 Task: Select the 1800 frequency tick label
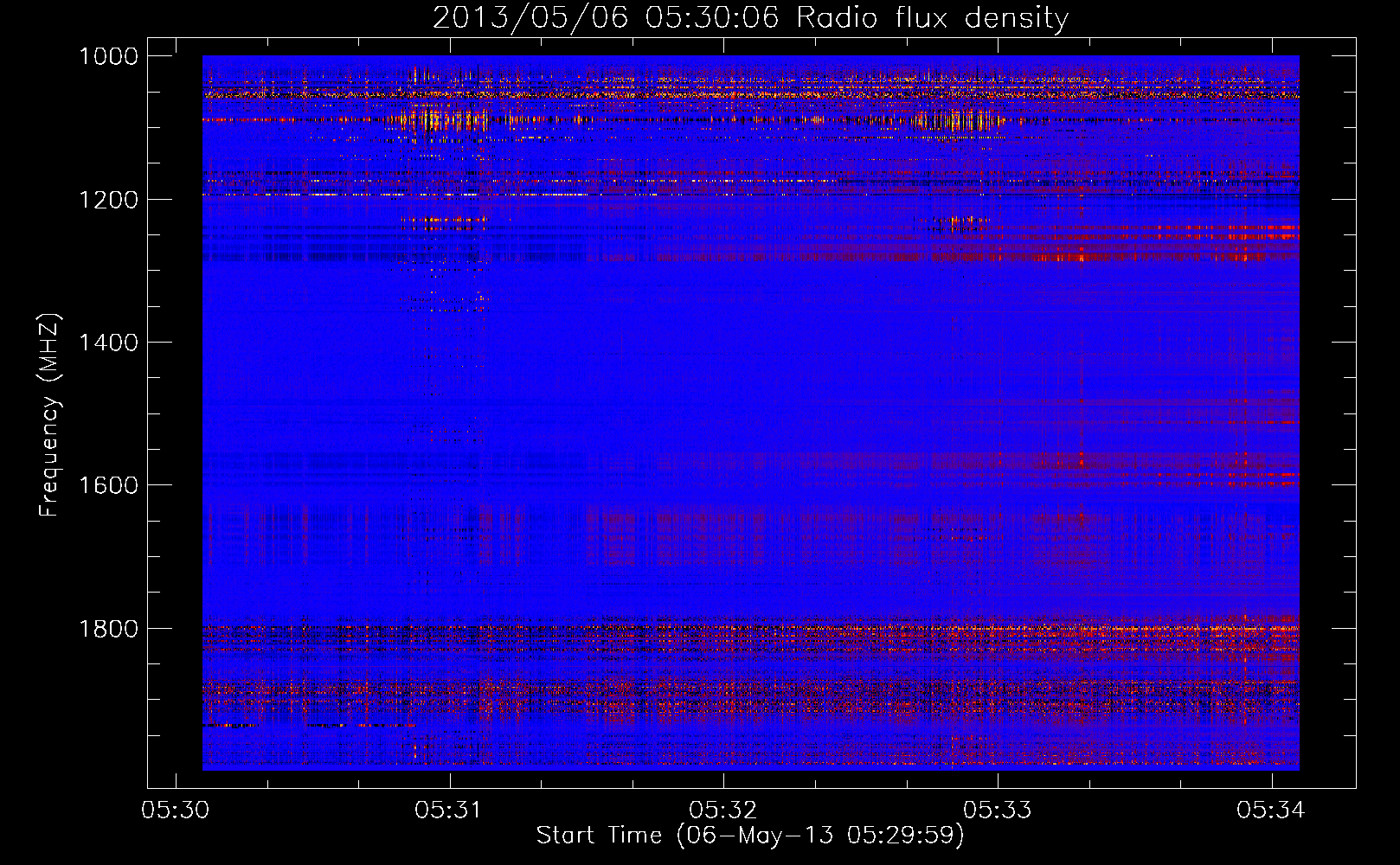click(x=108, y=629)
